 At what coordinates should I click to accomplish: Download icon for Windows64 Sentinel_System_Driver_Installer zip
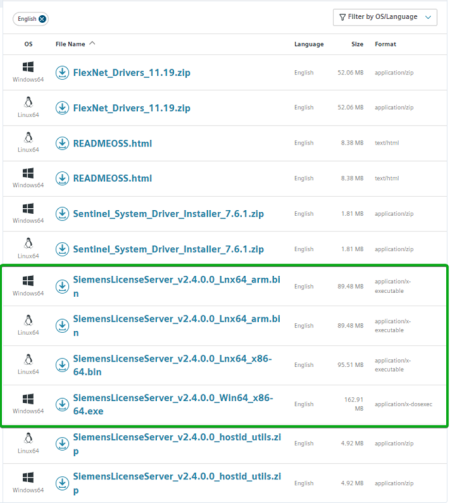tap(62, 214)
